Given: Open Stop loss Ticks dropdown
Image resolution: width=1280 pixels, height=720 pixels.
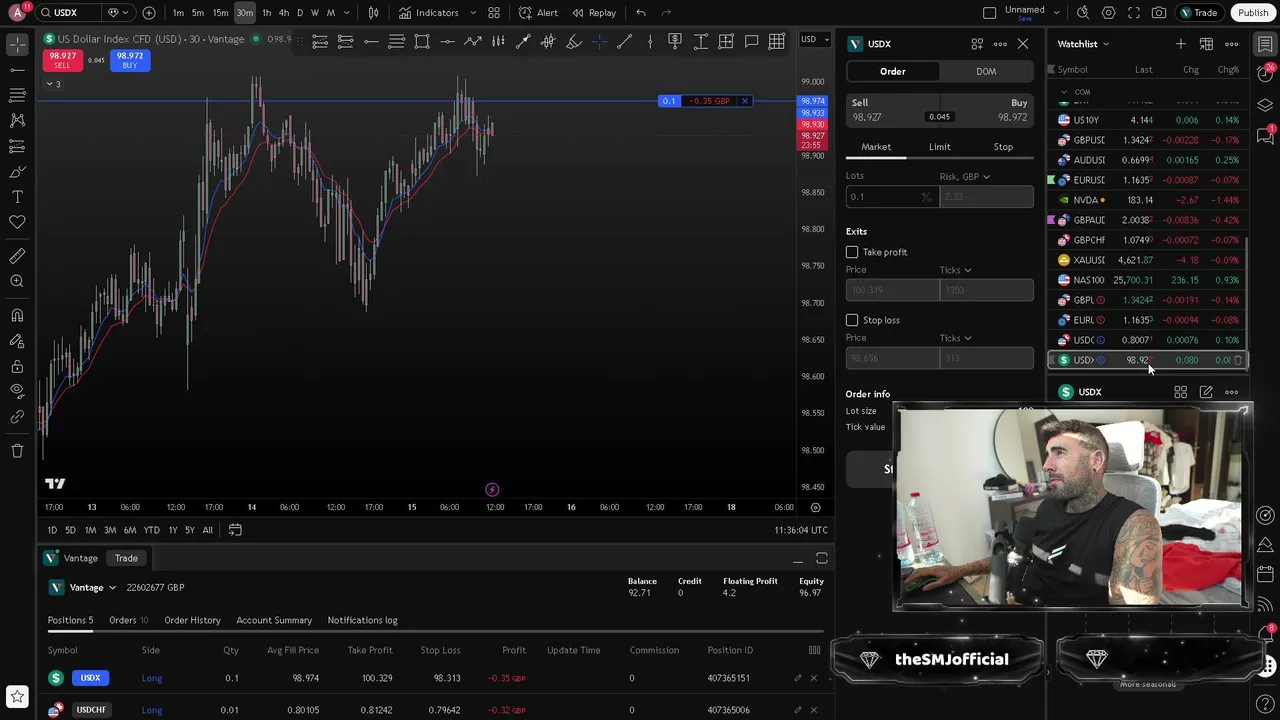Looking at the screenshot, I should (955, 338).
